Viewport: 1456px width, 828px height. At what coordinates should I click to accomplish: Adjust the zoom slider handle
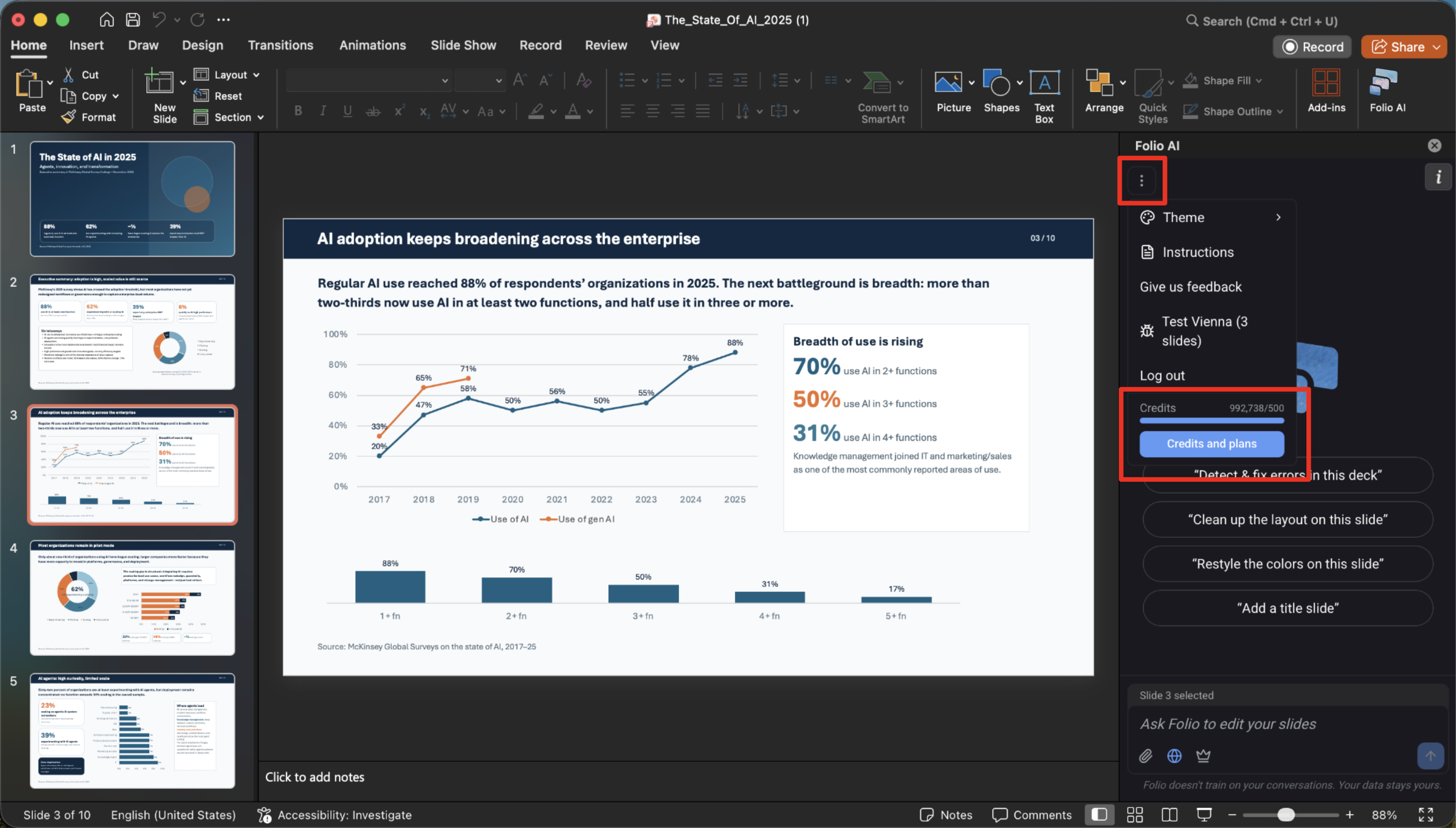(1286, 815)
